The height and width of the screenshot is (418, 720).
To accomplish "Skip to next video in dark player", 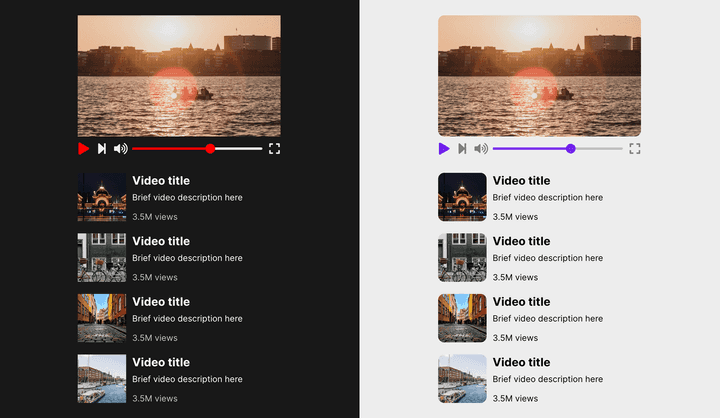I will click(x=102, y=148).
